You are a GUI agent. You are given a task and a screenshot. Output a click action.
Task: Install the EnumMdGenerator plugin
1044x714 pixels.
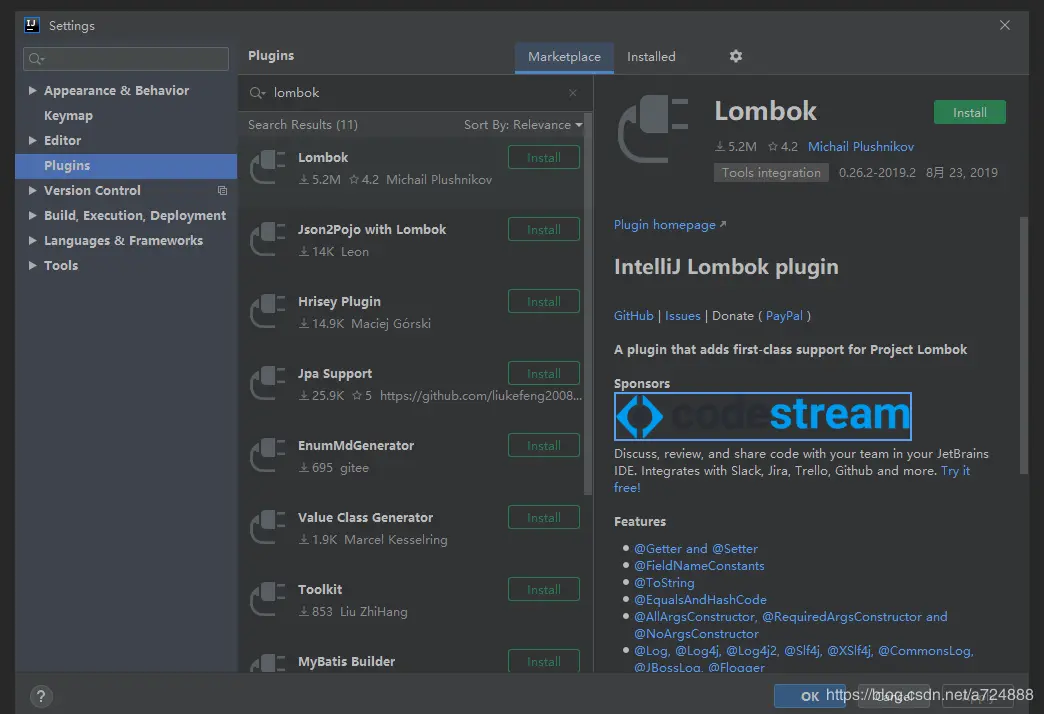pyautogui.click(x=543, y=446)
